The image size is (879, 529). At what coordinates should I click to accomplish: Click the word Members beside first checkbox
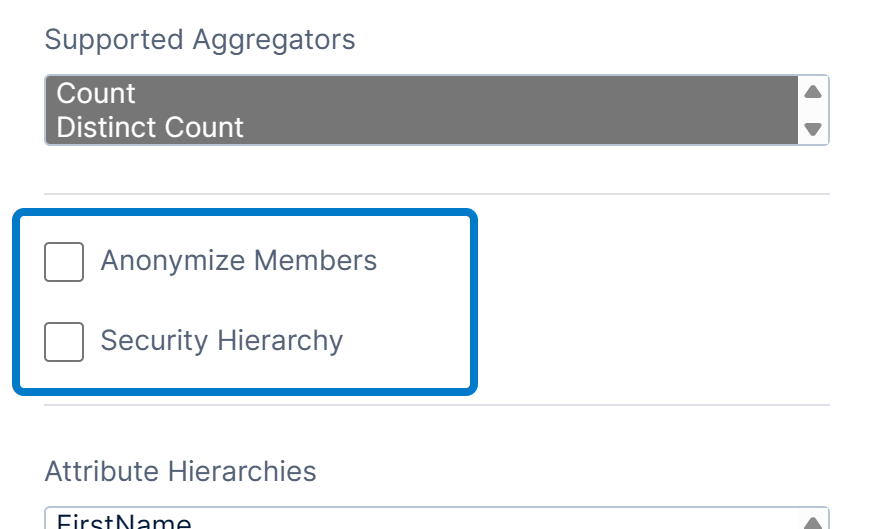click(x=315, y=261)
